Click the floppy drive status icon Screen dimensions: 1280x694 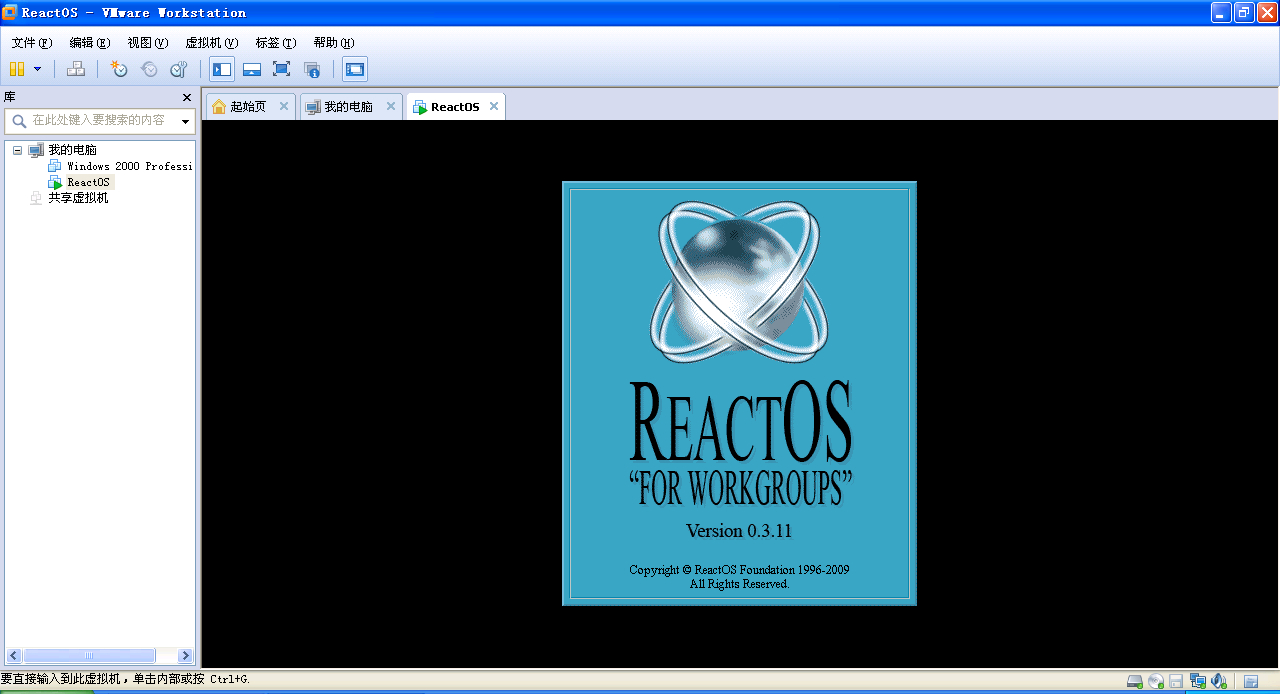[x=1176, y=681]
